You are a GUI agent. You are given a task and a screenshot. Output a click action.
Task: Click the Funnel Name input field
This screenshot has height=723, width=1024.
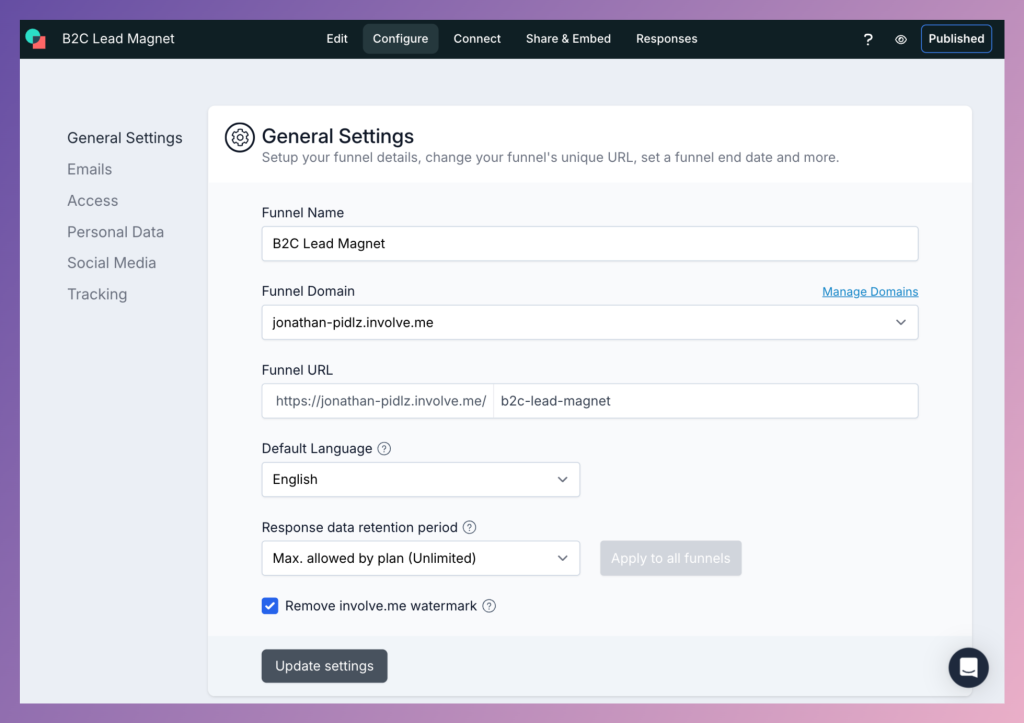(x=589, y=243)
